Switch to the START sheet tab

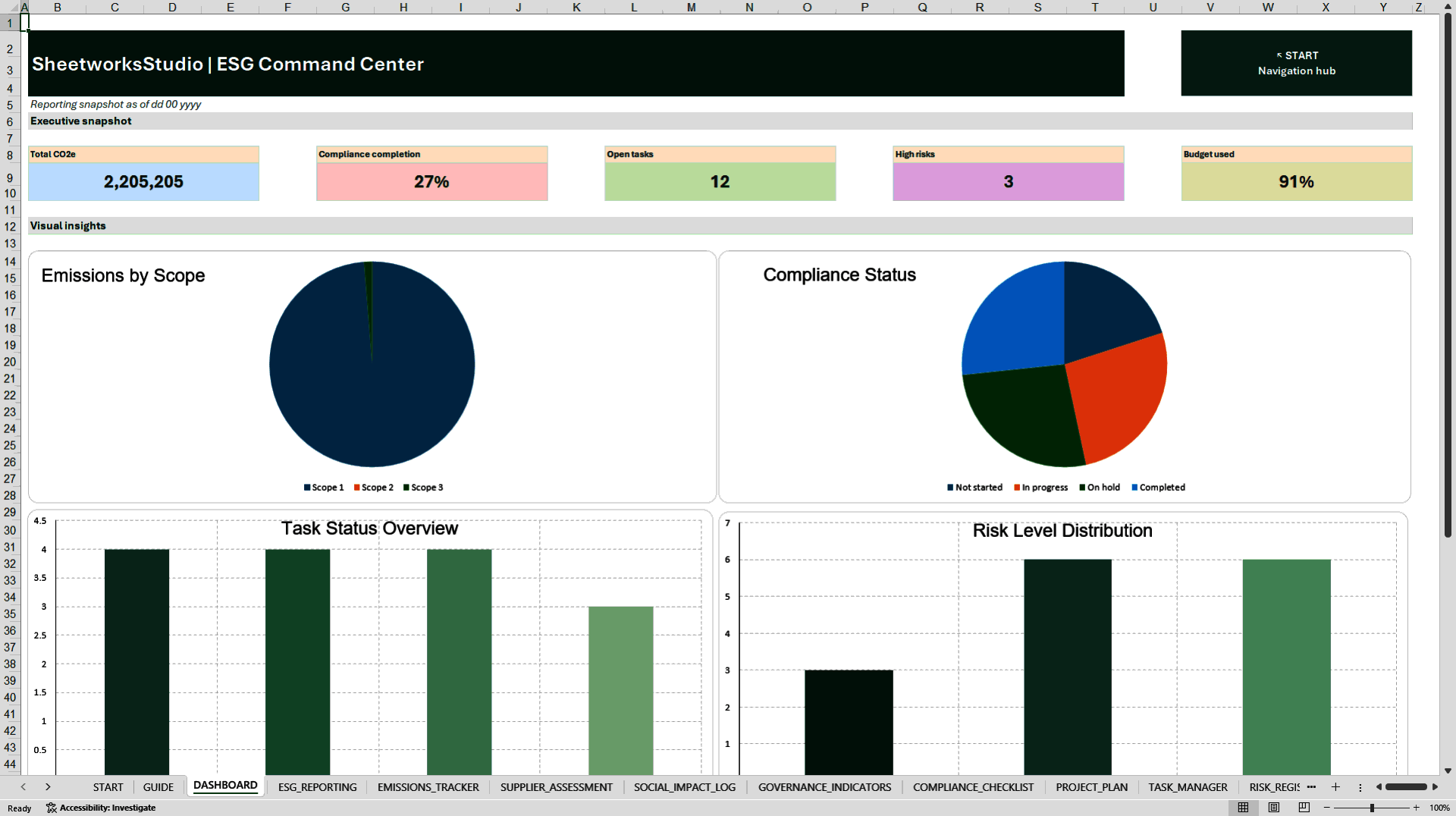pyautogui.click(x=108, y=787)
